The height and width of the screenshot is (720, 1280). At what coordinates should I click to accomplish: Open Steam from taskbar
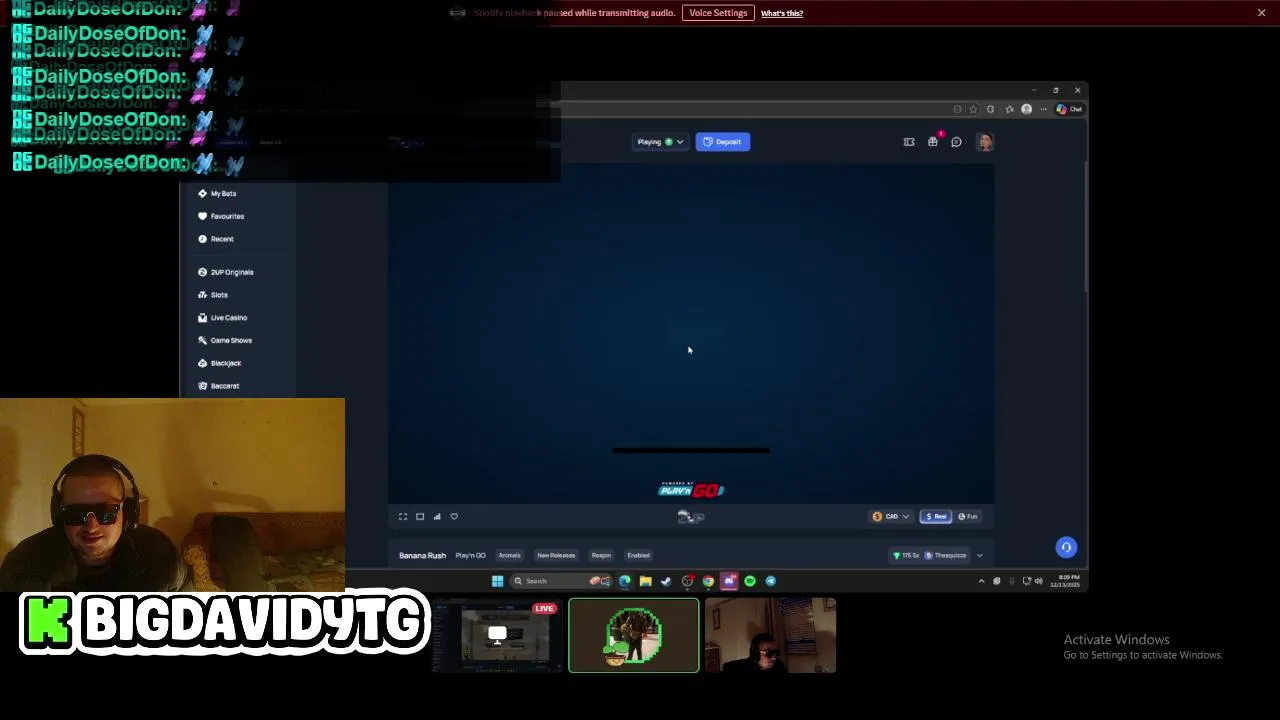(666, 581)
